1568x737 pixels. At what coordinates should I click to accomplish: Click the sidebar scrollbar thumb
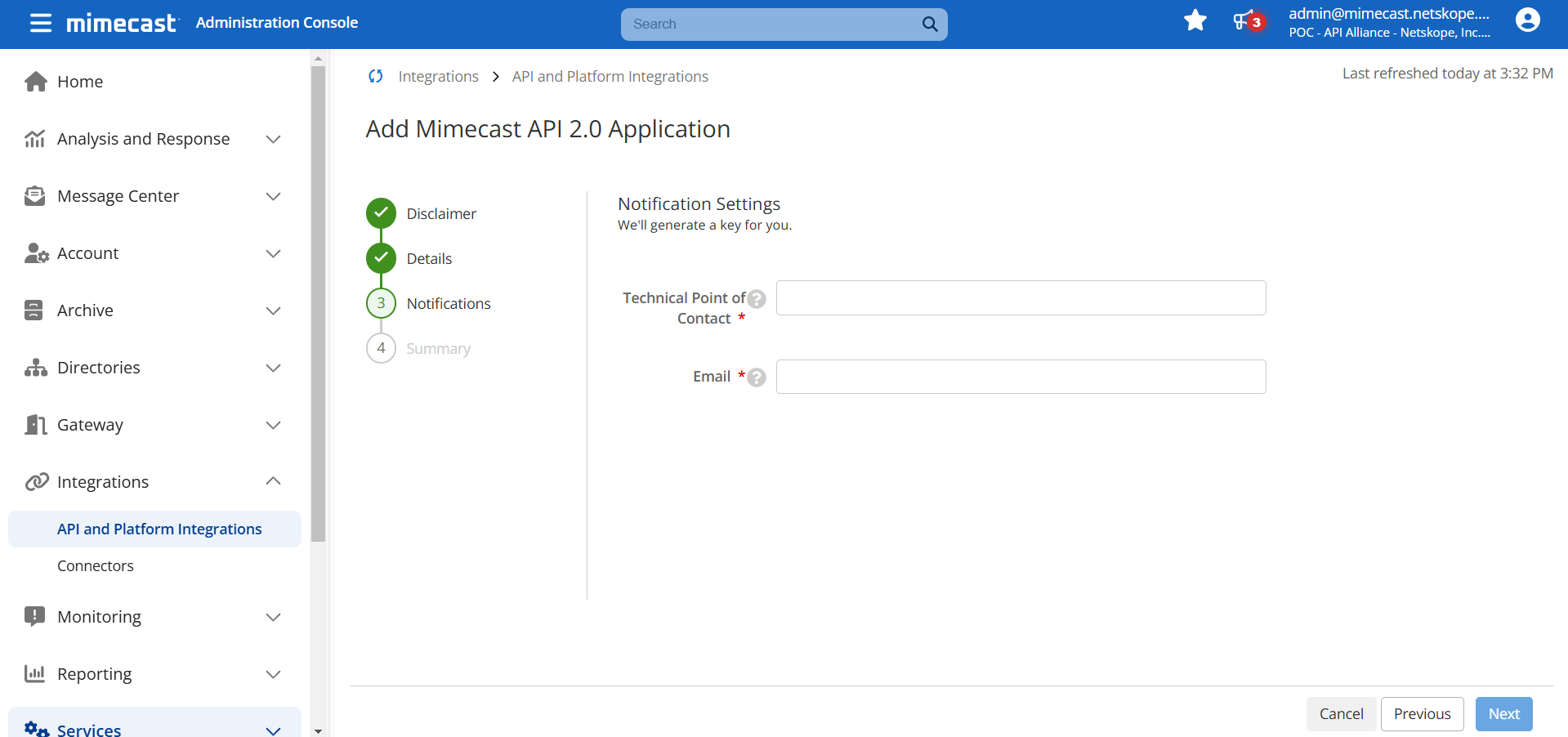point(319,304)
